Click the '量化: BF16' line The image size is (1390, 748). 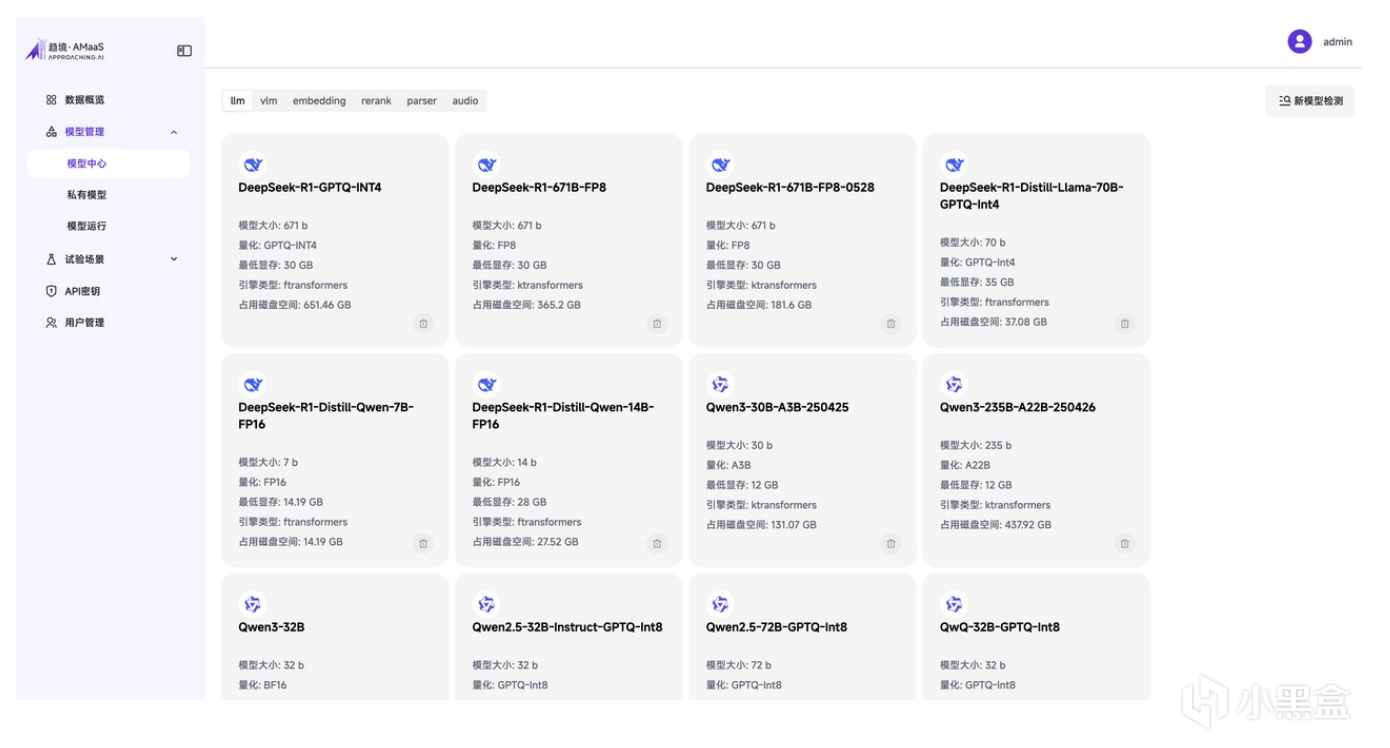tap(263, 685)
